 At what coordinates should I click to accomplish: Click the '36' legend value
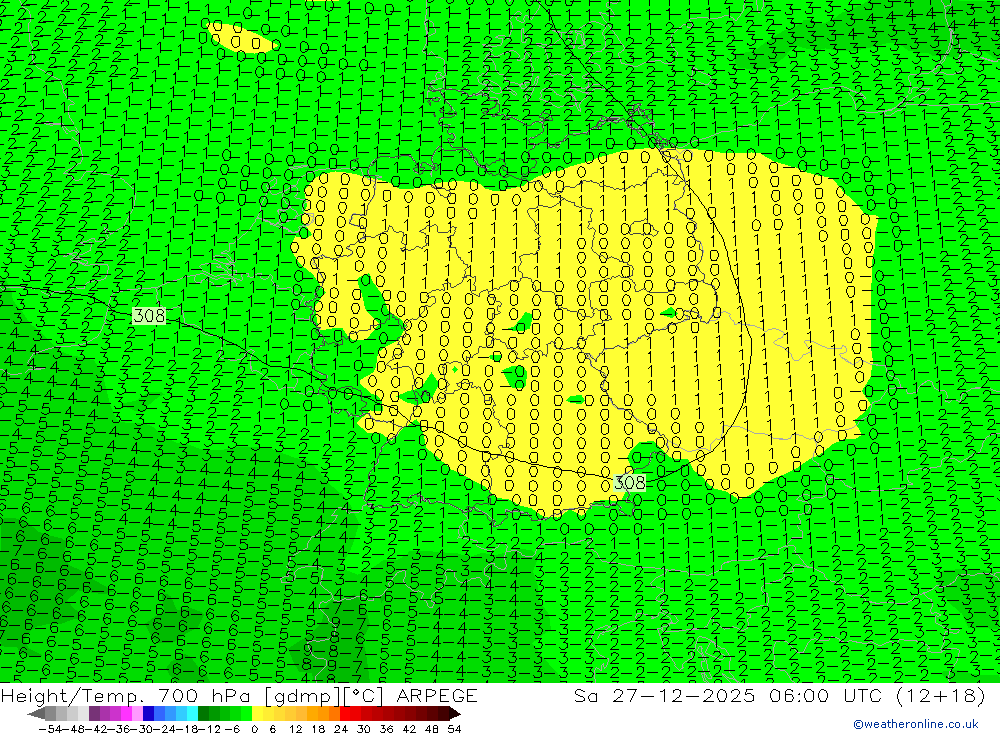pos(386,729)
